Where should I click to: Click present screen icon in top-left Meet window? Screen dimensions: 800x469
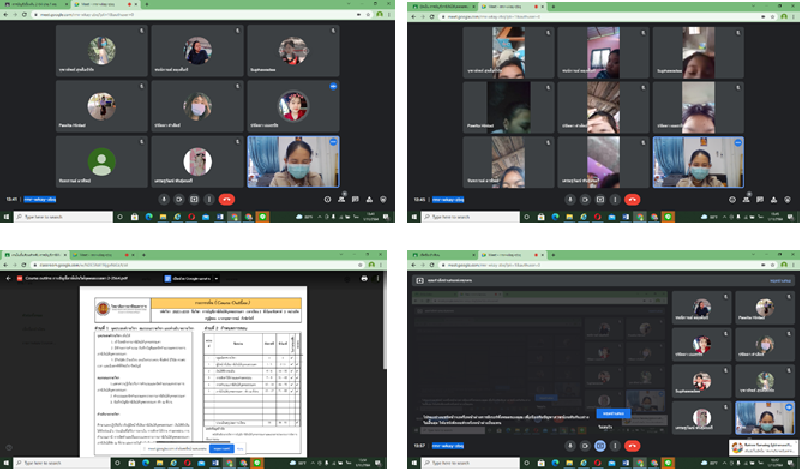tap(194, 199)
